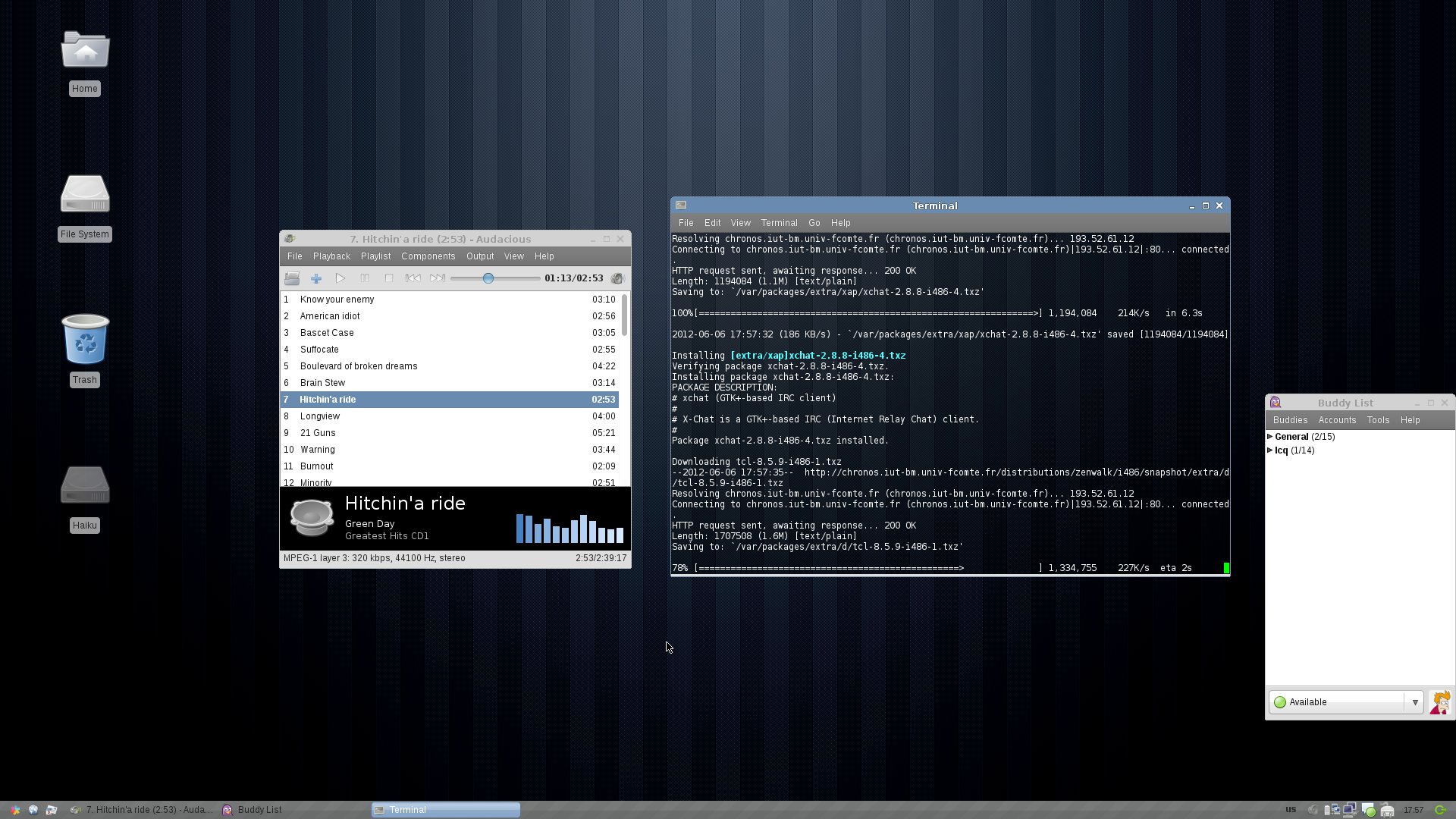Click the Pidgin tray icon with green status
Screen dimensions: 1456x819
coord(1368,810)
